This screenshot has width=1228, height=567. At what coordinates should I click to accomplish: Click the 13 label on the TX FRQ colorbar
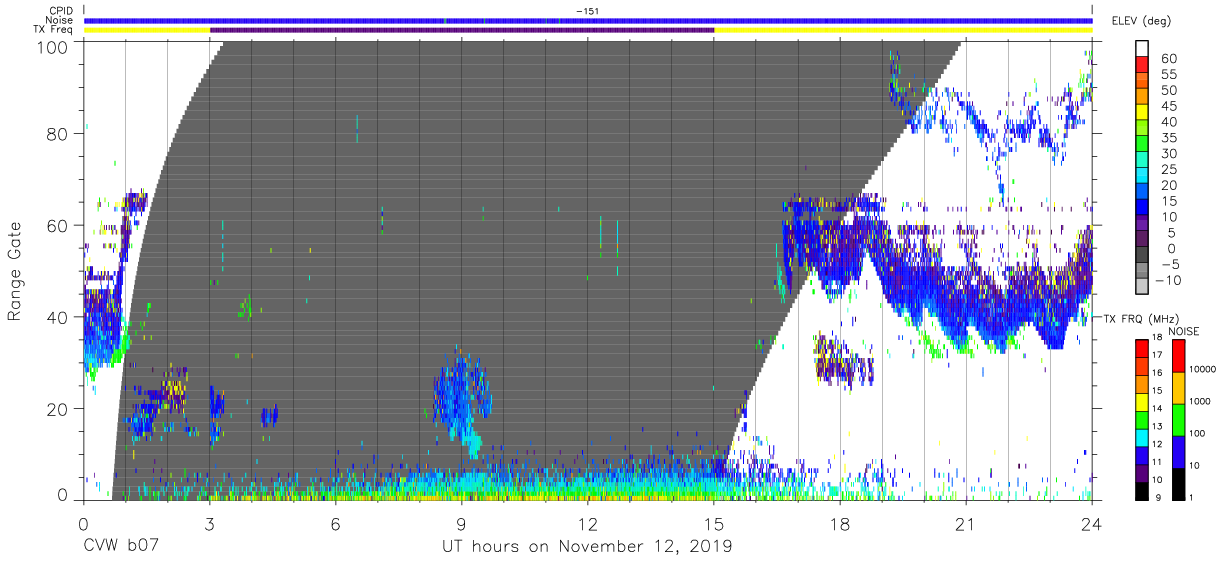click(x=1156, y=426)
